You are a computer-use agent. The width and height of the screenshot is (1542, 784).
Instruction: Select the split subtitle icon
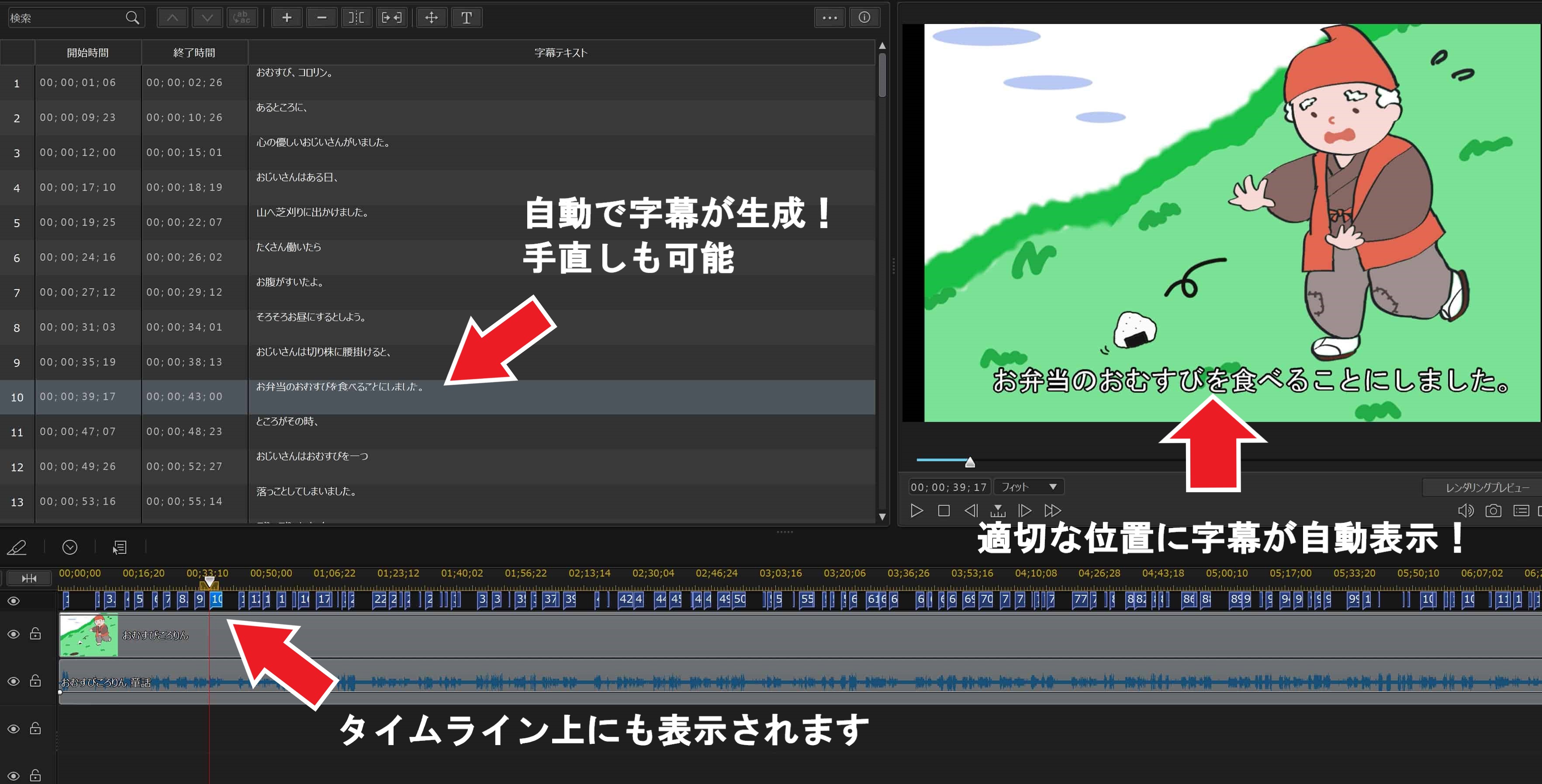(x=357, y=17)
